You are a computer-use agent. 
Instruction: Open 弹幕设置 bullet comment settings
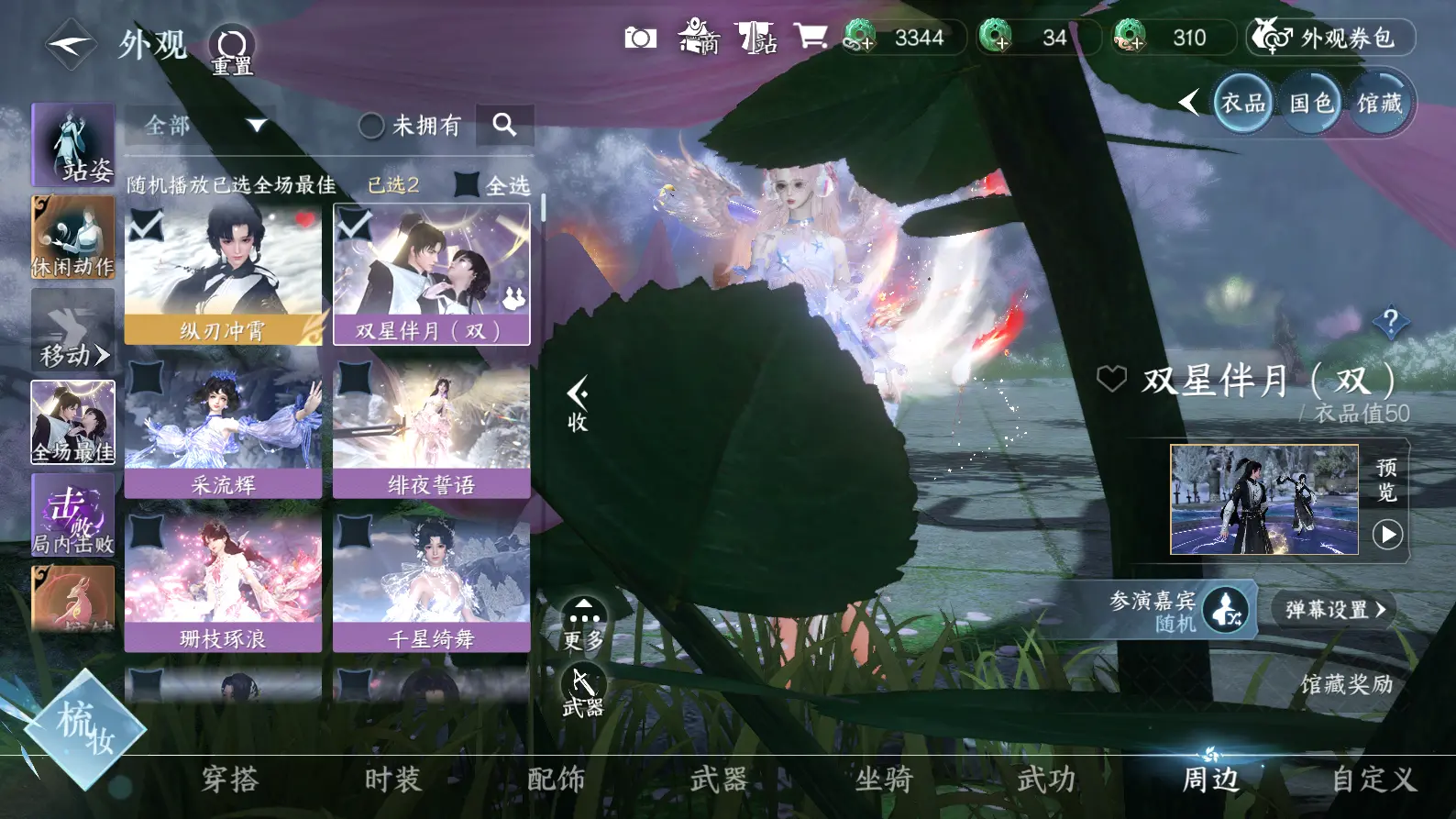point(1334,609)
